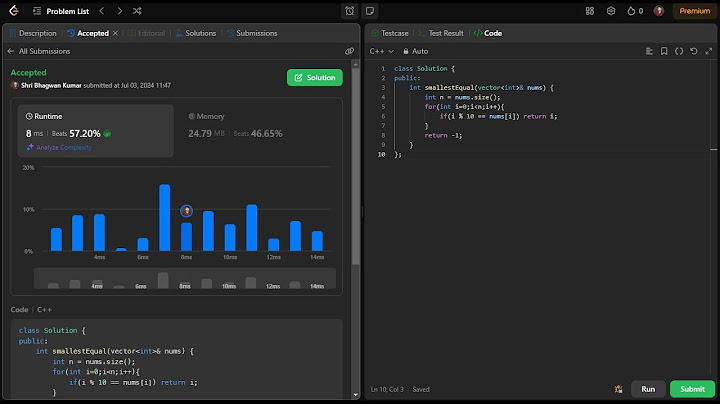Expand editor to fullscreen icon

coord(709,51)
